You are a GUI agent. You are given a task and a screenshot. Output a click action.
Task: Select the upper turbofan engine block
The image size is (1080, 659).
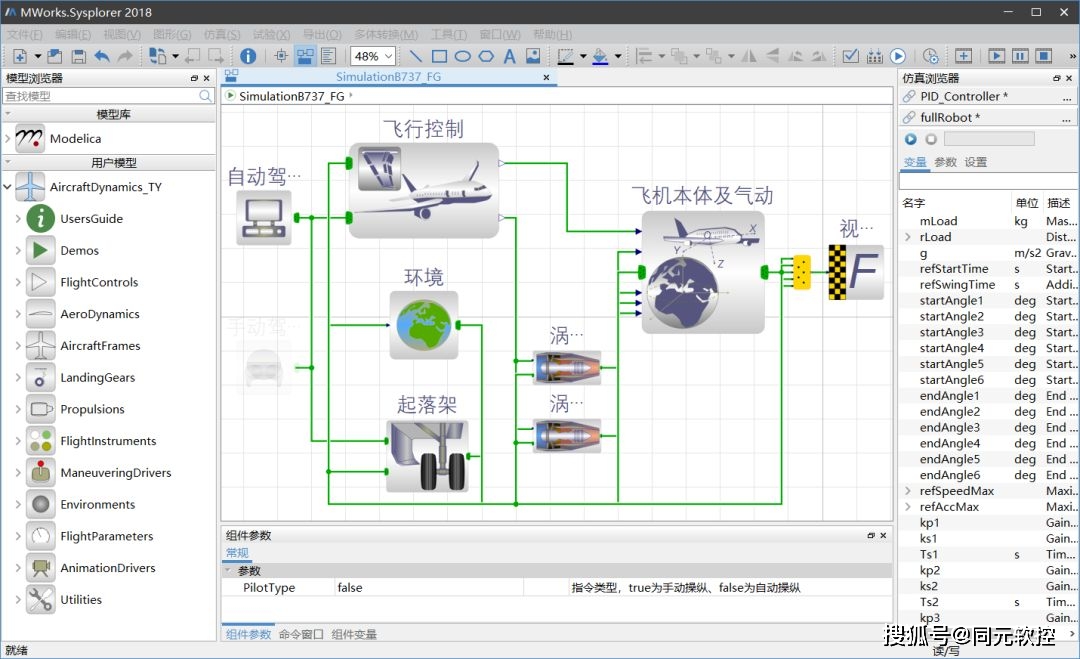(x=567, y=368)
